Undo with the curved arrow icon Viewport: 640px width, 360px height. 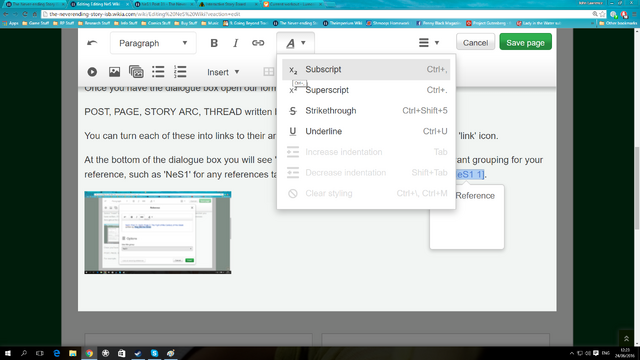(x=92, y=43)
